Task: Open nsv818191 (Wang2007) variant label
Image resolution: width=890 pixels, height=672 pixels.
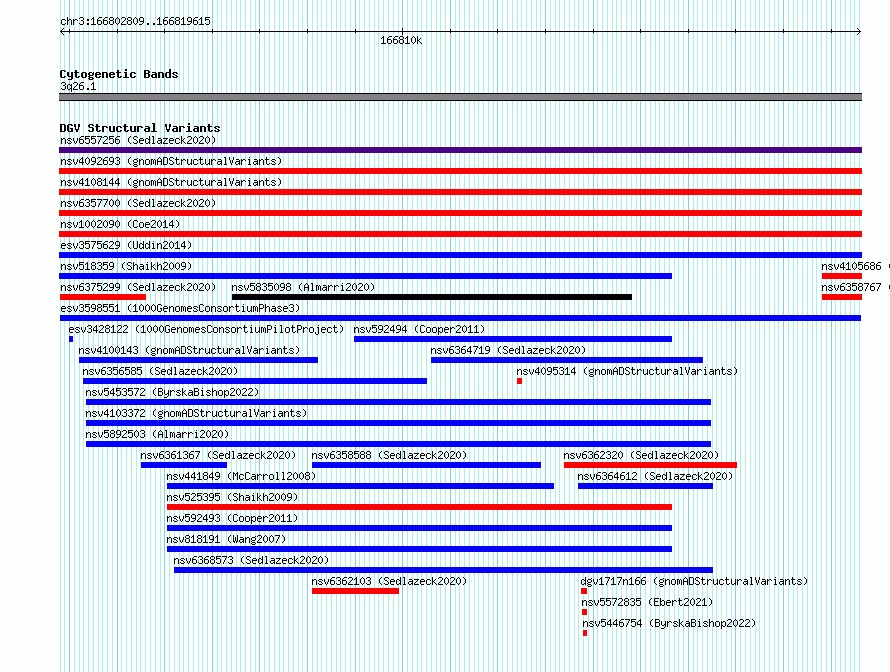Action: coord(226,539)
